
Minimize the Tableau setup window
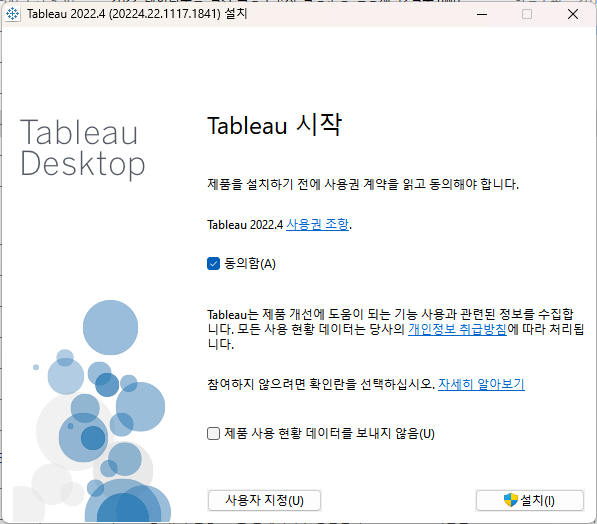coord(482,14)
